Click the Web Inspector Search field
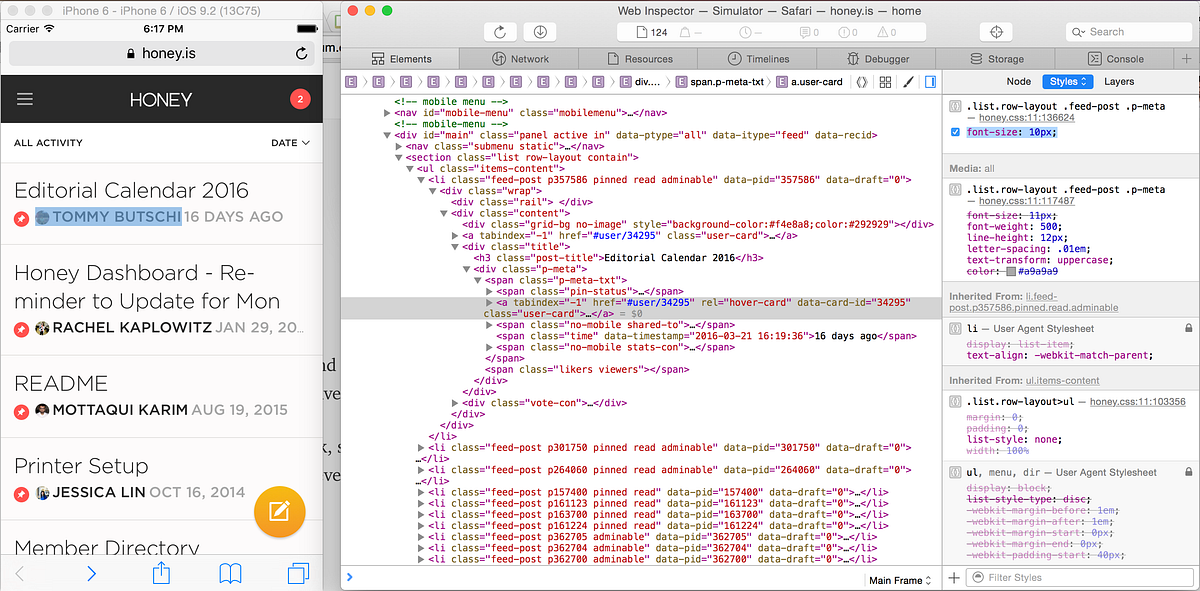The width and height of the screenshot is (1200, 591). coord(1128,32)
